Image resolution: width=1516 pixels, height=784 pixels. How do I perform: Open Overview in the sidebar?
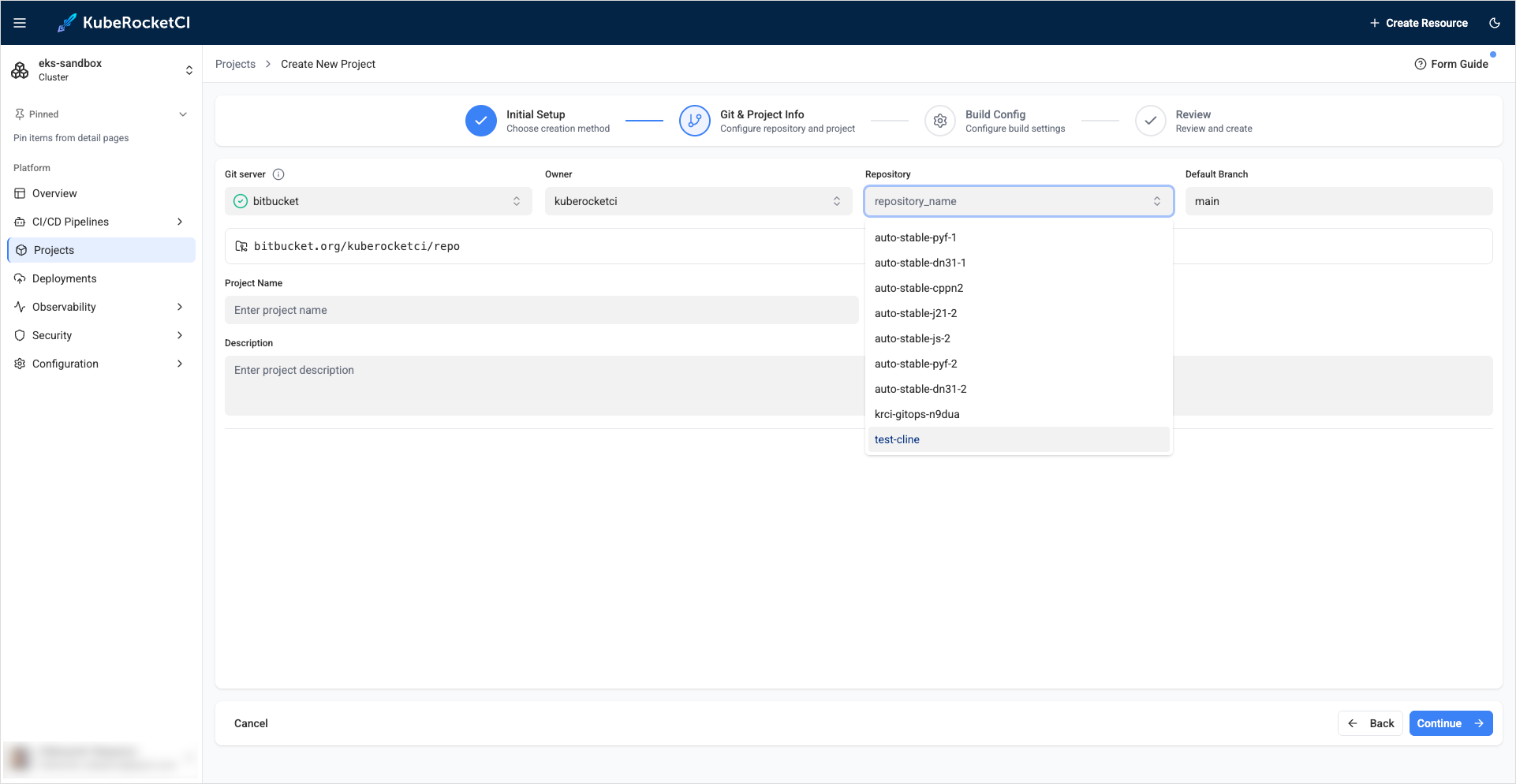coord(101,193)
